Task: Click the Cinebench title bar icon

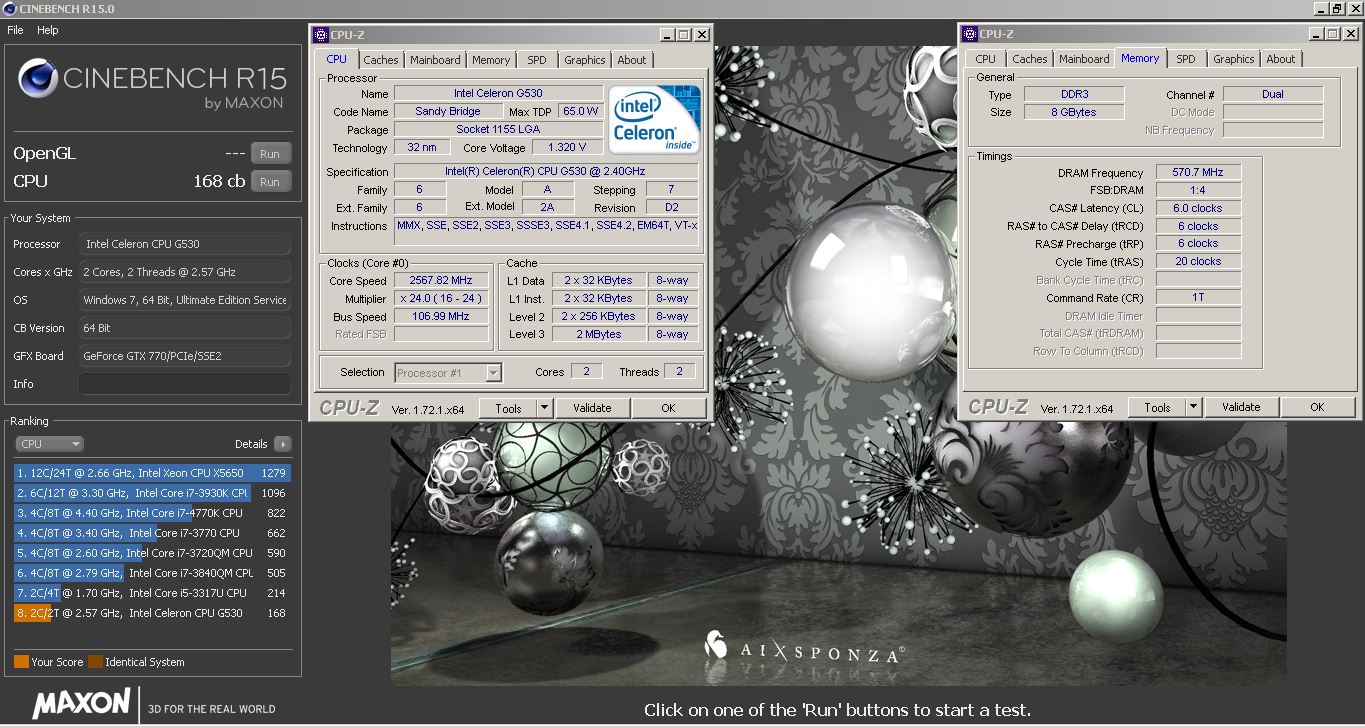Action: 9,8
